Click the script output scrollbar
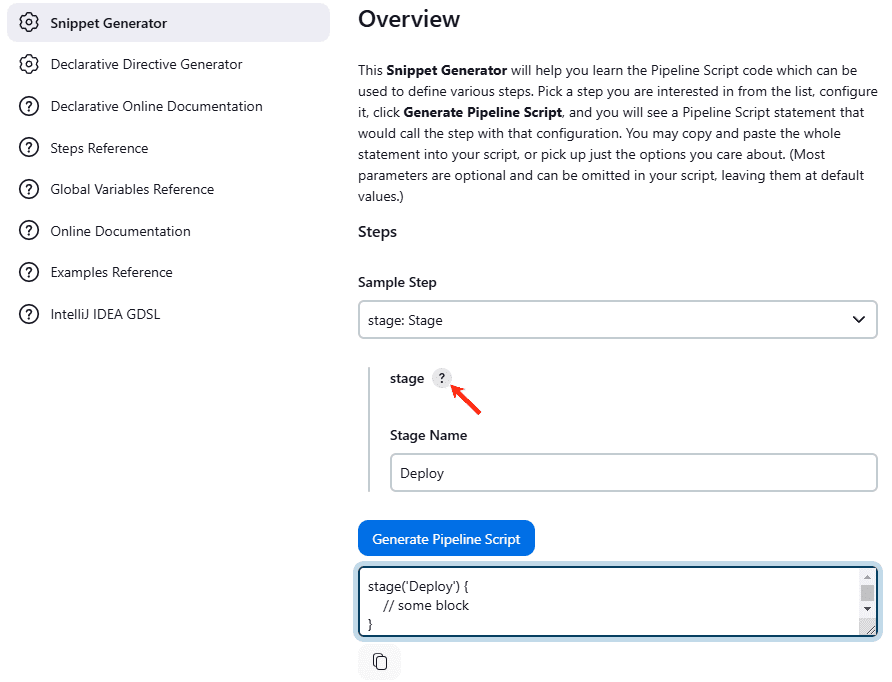The image size is (892, 682). tap(867, 600)
